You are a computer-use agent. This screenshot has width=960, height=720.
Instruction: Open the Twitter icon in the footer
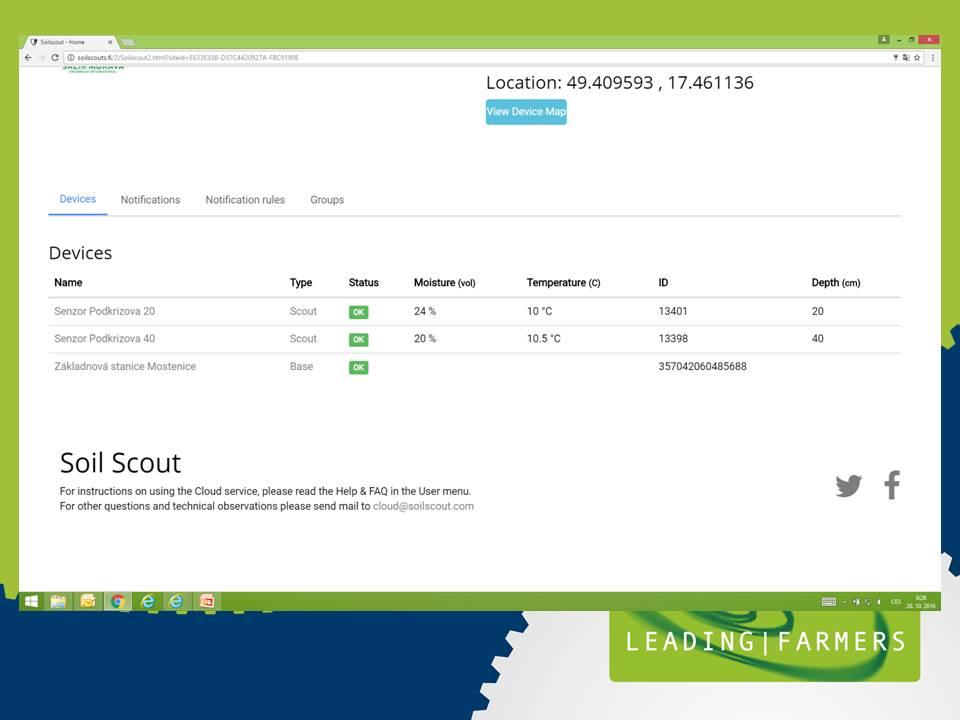[849, 486]
